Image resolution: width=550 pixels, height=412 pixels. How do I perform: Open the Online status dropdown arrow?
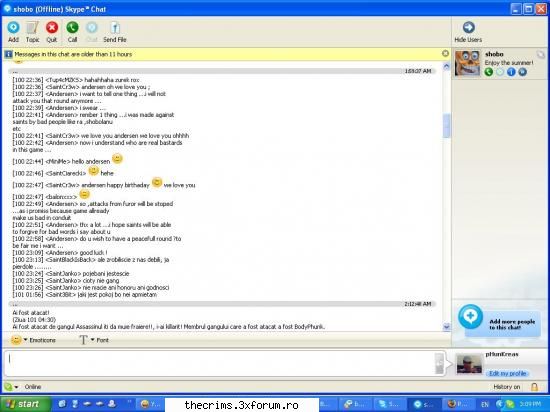tap(16, 387)
